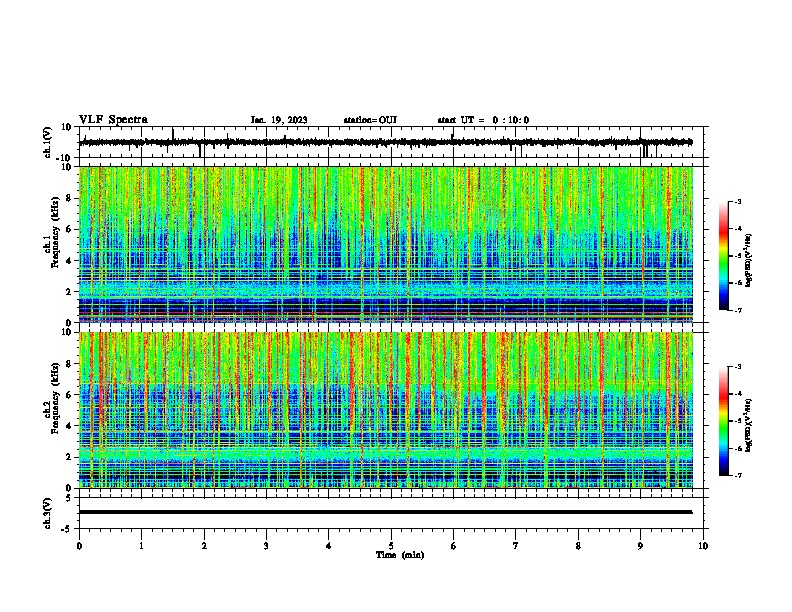Click the "2" kHz tick on ch.1 spectrogram axis
Viewport: 792px width, 612px height.
pos(69,292)
